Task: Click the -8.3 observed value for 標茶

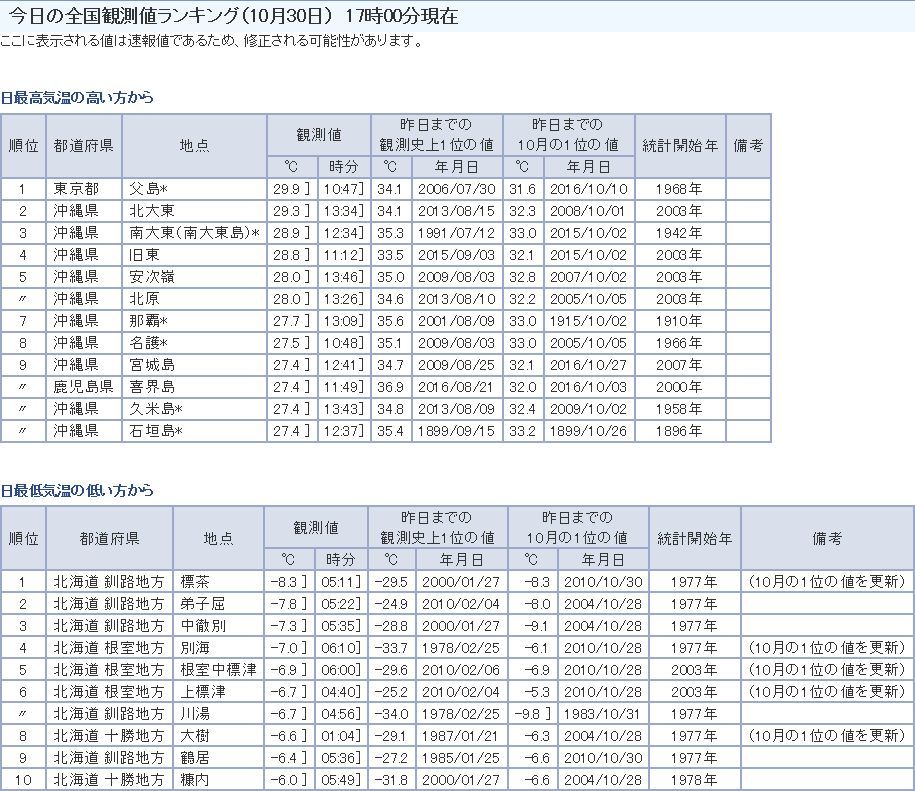Action: [x=284, y=581]
